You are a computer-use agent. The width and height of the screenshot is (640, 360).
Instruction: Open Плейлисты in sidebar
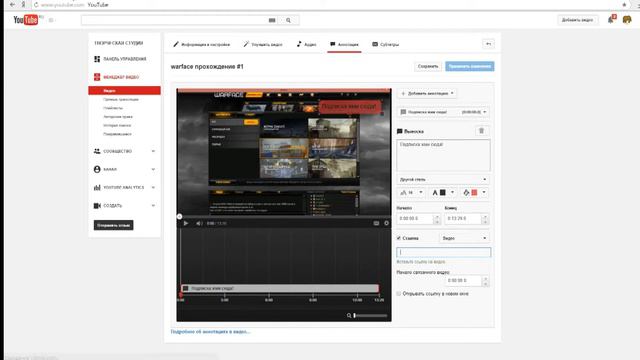pyautogui.click(x=113, y=108)
